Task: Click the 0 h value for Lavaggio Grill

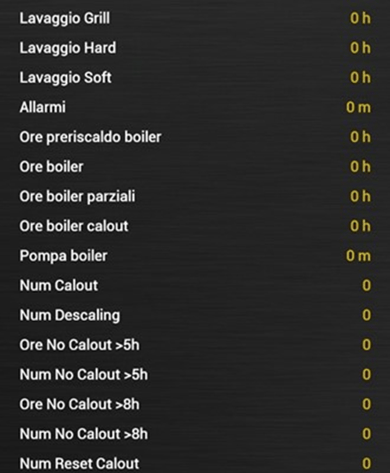Action: (360, 18)
